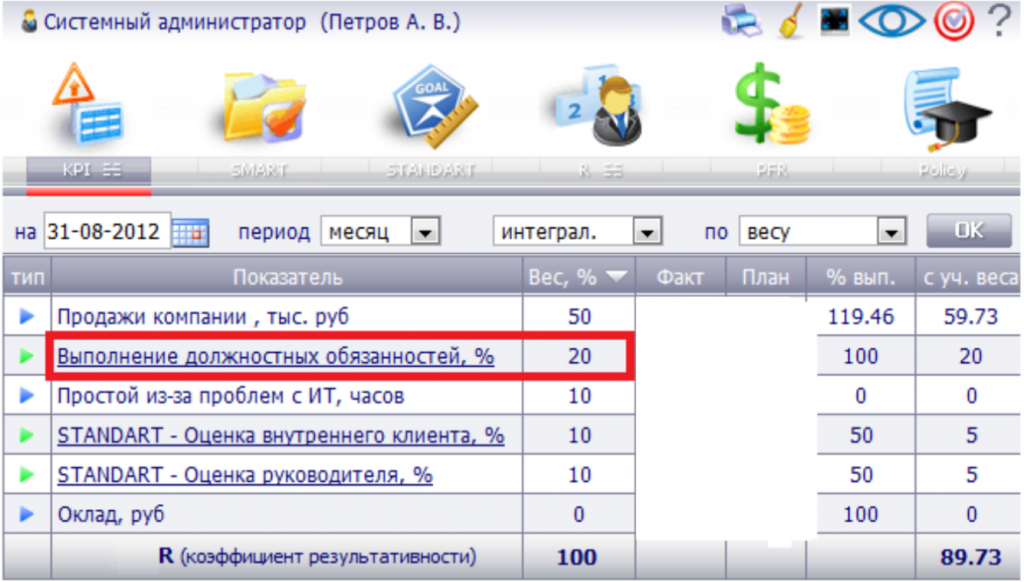Open the PFR dollar coins icon

[x=771, y=103]
